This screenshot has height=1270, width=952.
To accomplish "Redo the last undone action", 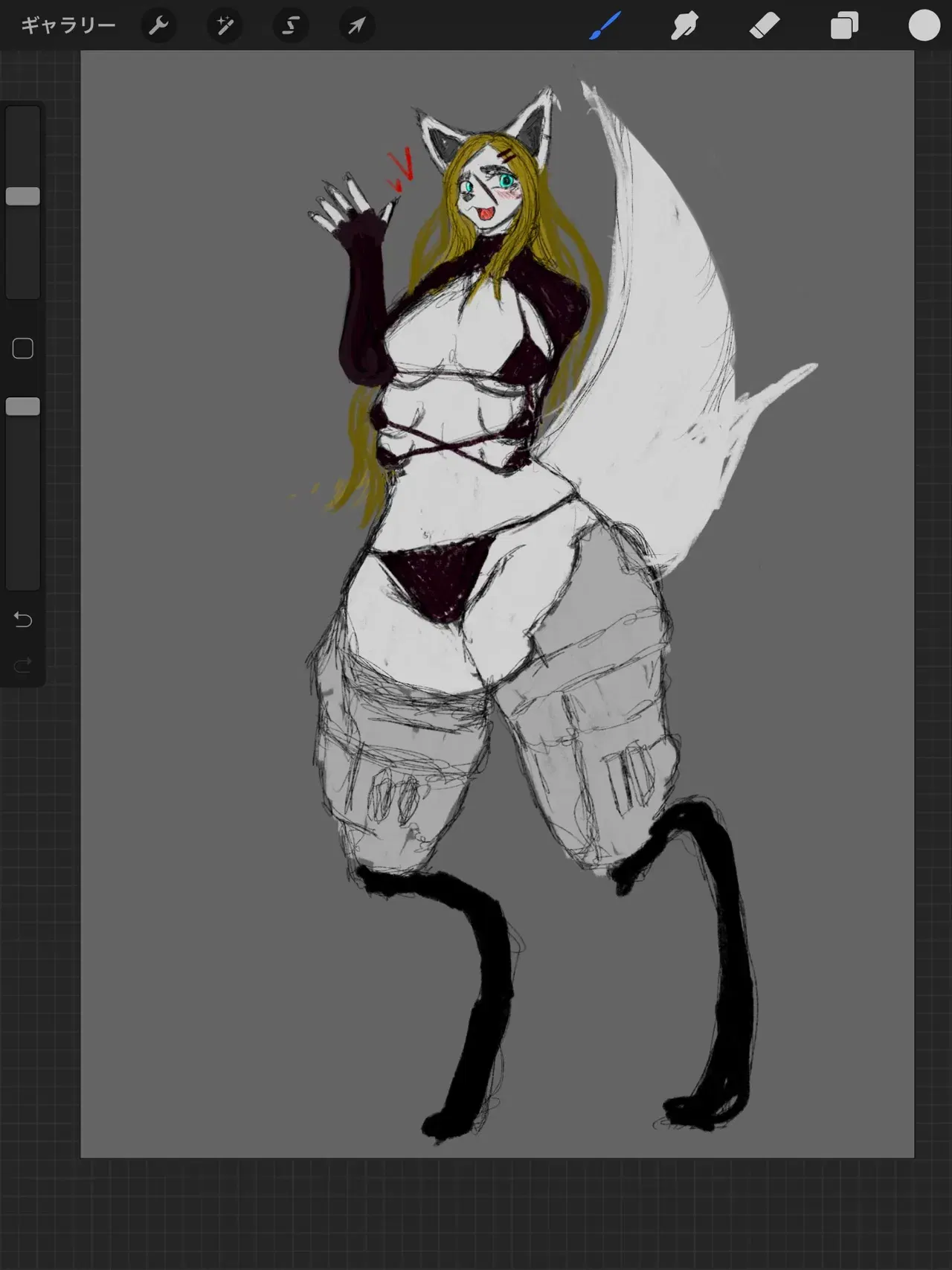I will point(23,664).
